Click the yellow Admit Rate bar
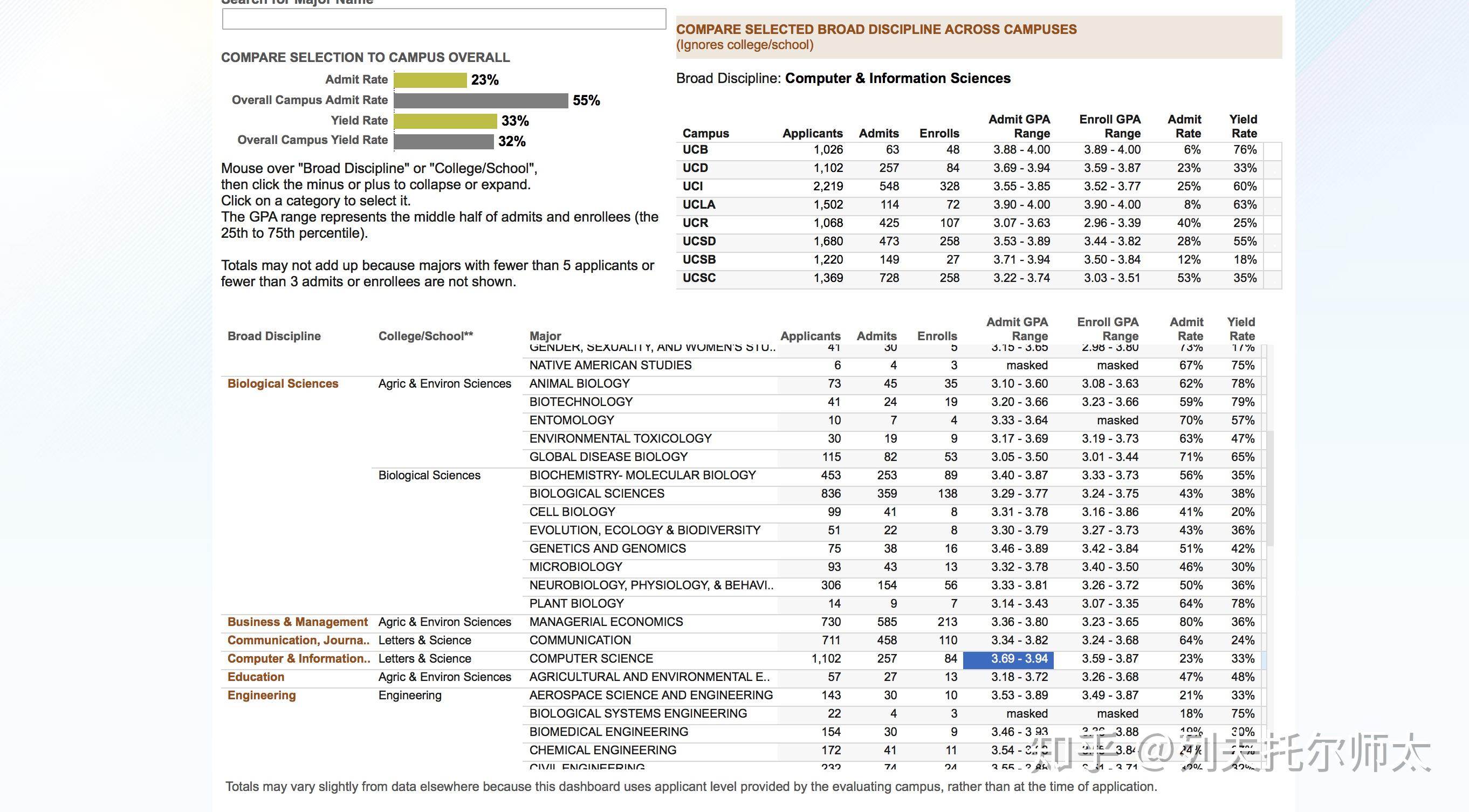The width and height of the screenshot is (1469, 812). click(x=430, y=80)
